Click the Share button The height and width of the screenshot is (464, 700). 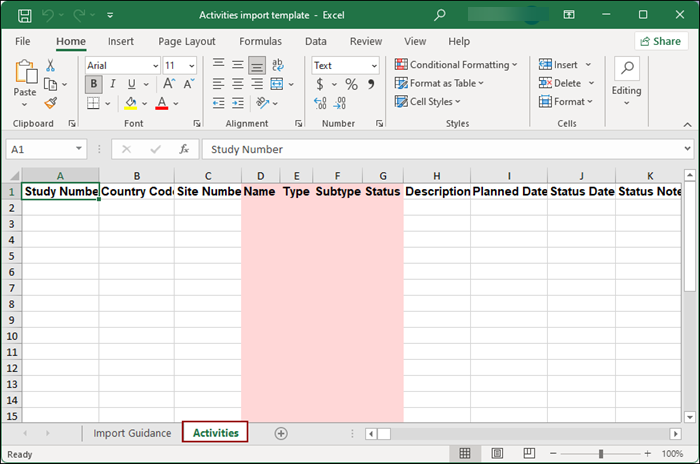pyautogui.click(x=659, y=41)
